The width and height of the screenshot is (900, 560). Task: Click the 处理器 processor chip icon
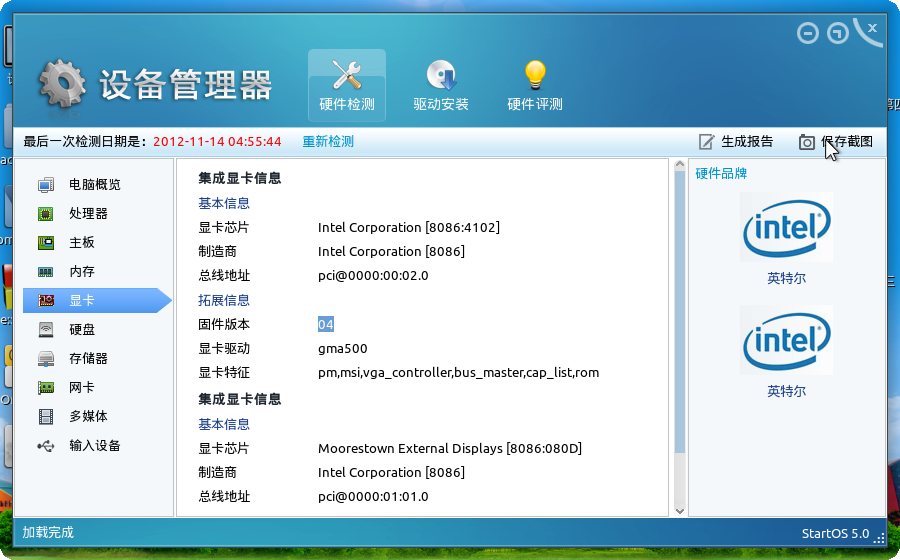tap(46, 214)
